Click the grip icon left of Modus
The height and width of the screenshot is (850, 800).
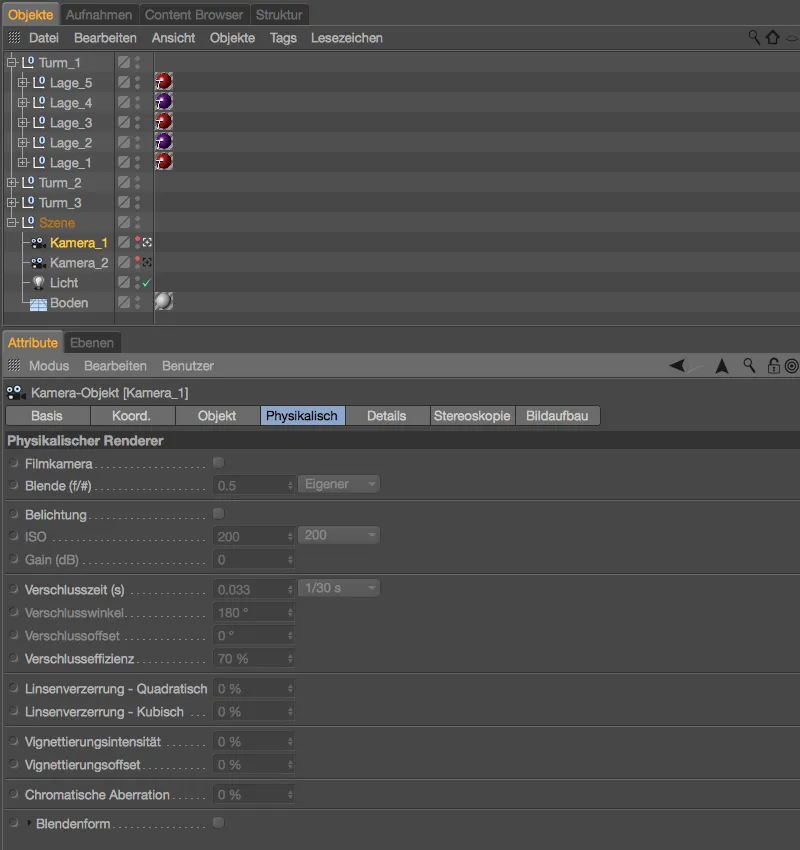tap(14, 365)
